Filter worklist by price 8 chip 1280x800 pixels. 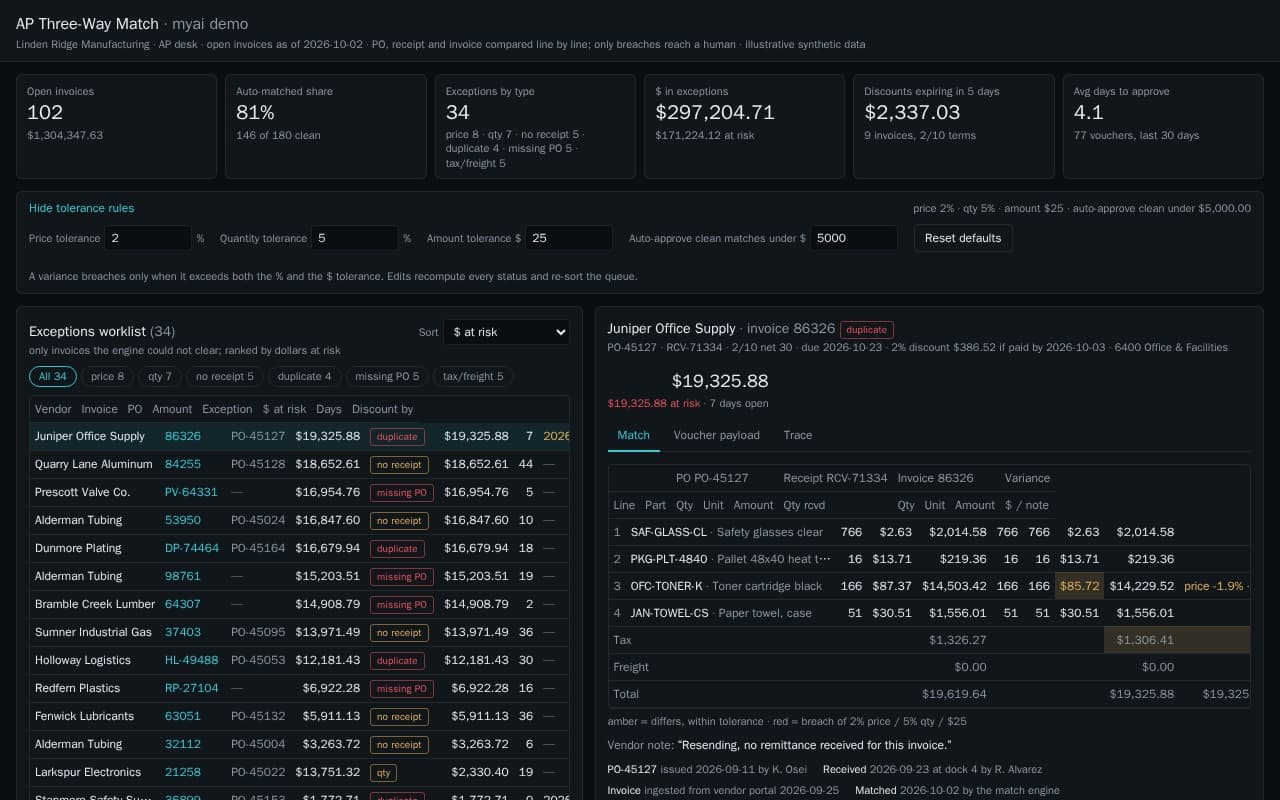(108, 376)
